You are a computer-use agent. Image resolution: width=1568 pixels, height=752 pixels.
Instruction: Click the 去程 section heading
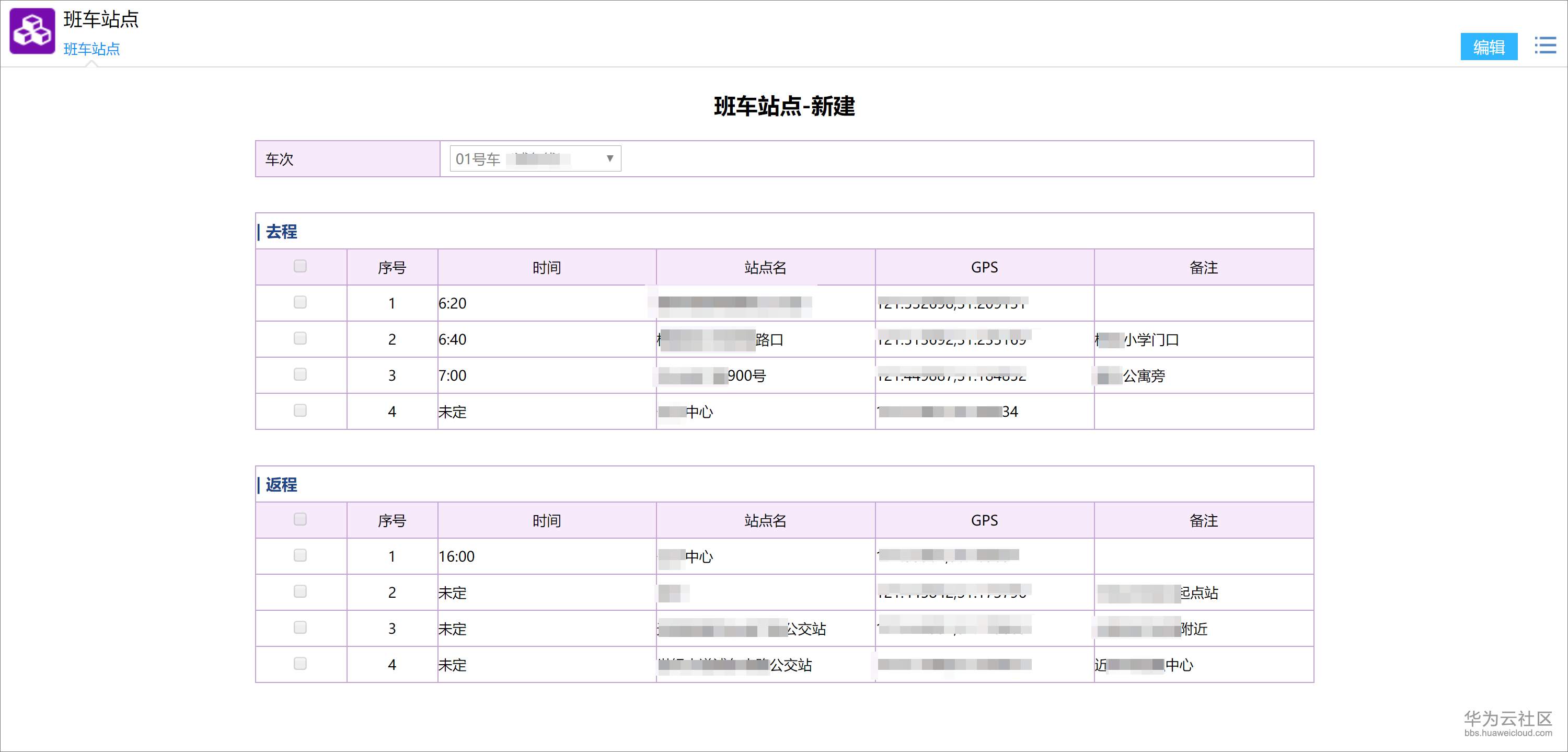pos(281,231)
